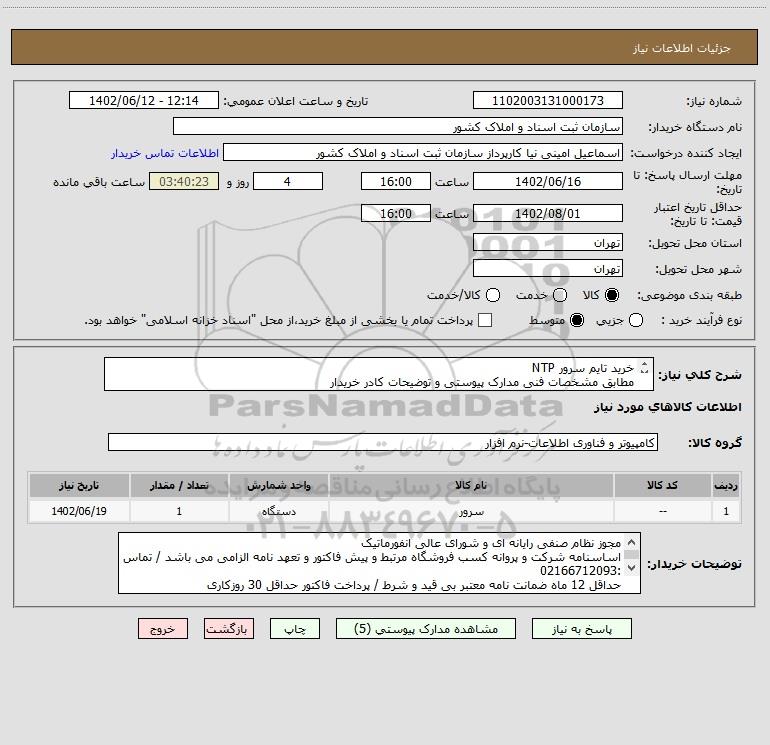
Task: Choose جزیی purchase process option
Action: [x=635, y=320]
